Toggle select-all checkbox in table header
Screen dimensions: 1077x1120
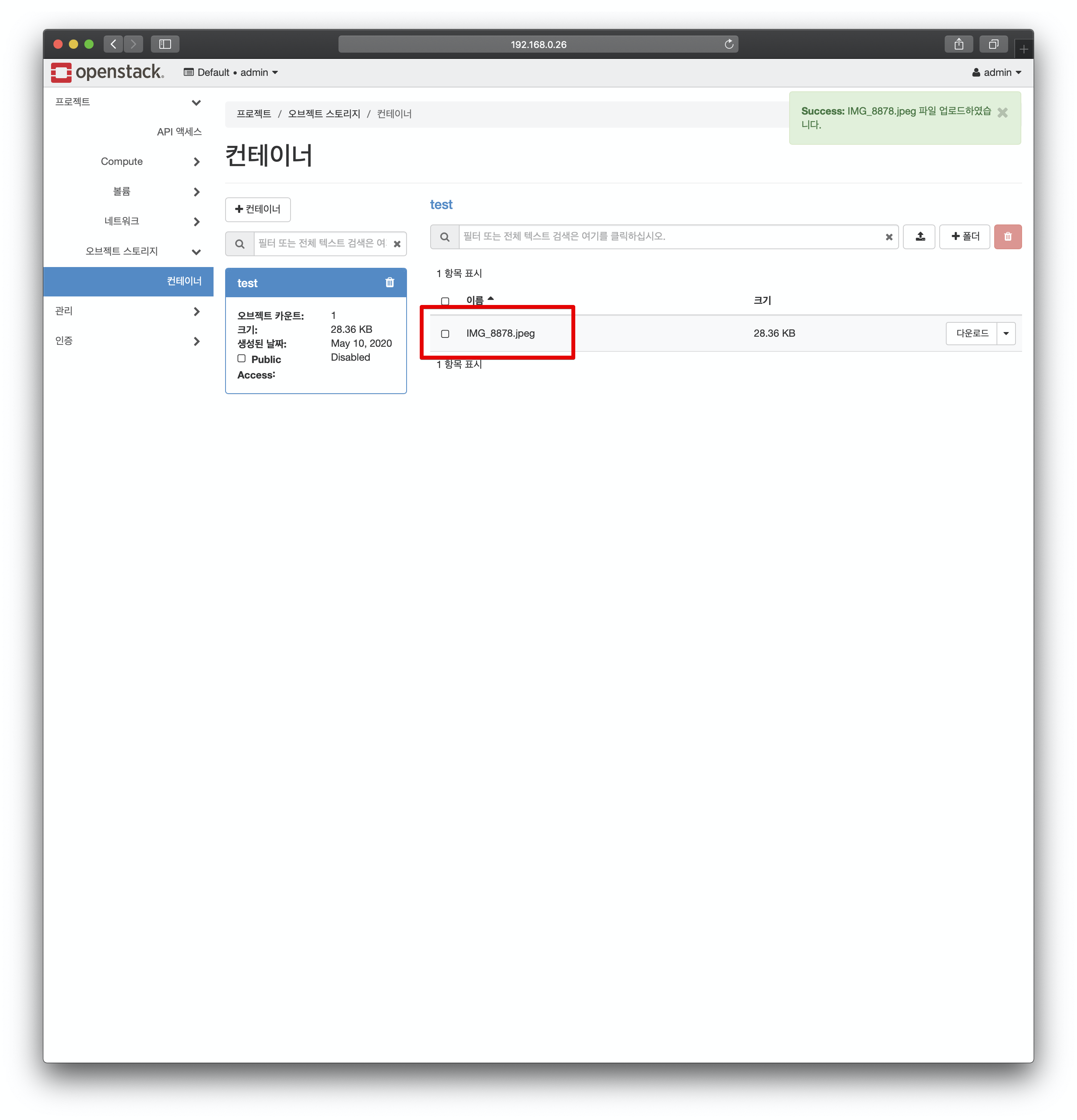point(445,301)
